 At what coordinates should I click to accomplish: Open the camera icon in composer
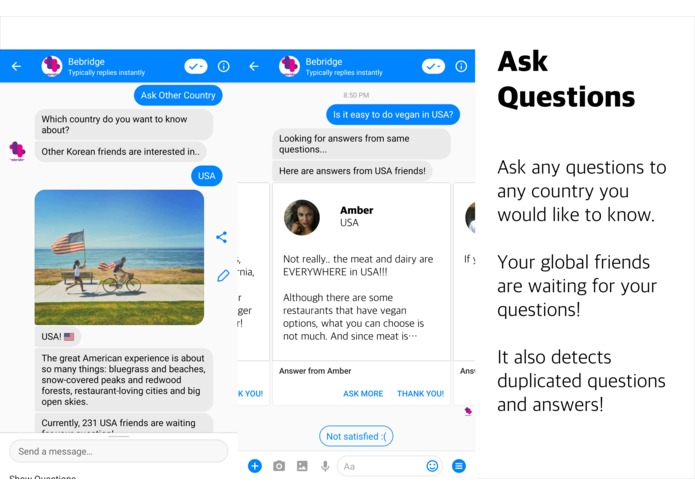click(279, 466)
